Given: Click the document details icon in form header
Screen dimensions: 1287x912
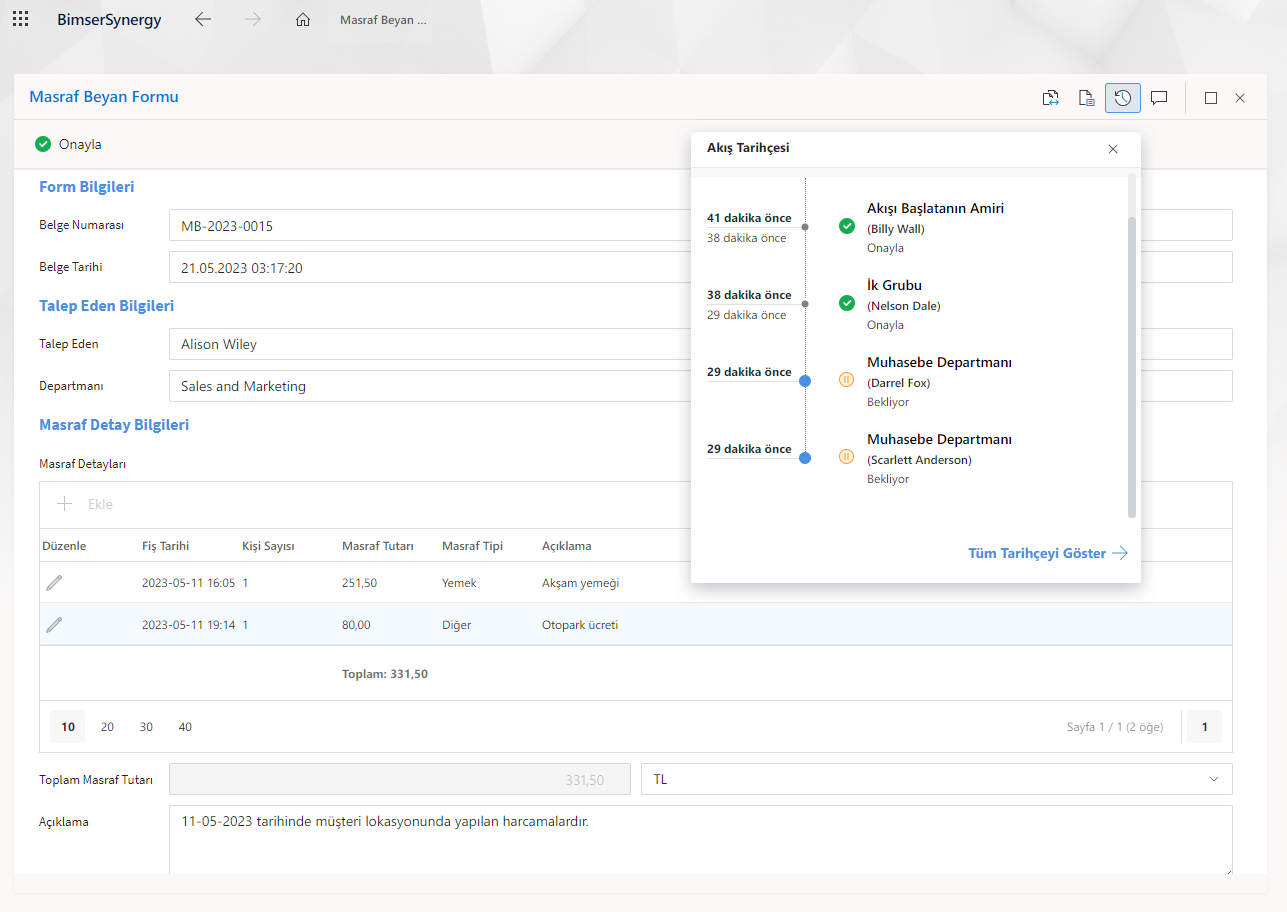Looking at the screenshot, I should point(1086,97).
